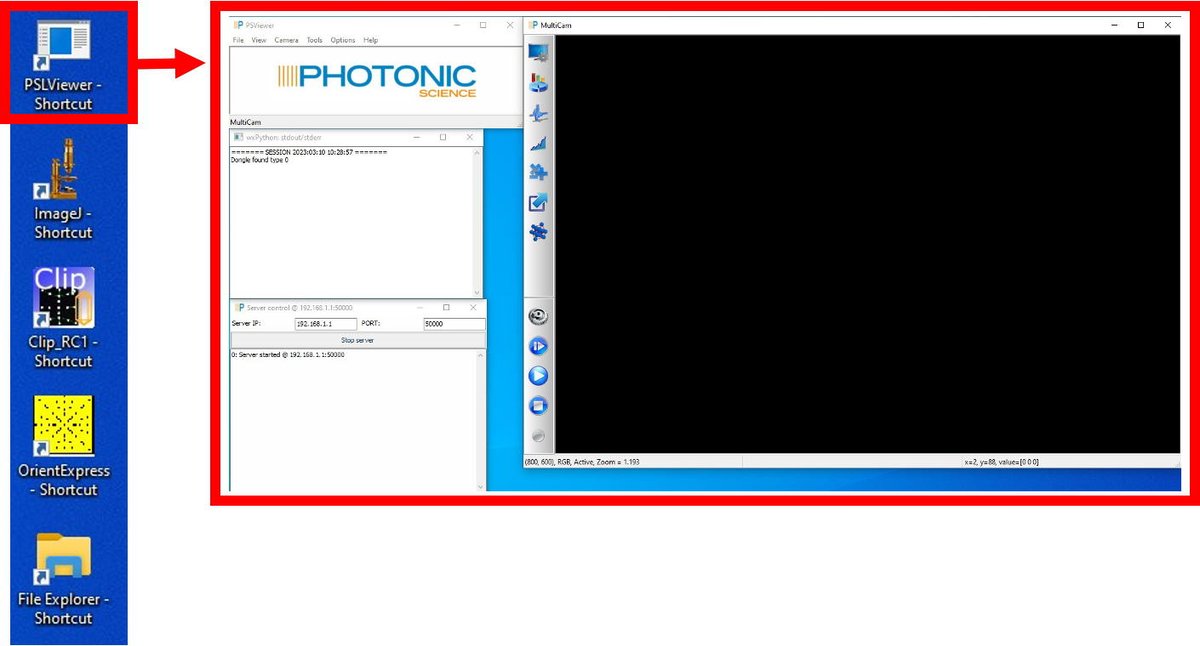The image size is (1200, 646).
Task: Click the puzzle piece icon in MultiCam toolbar
Action: click(x=538, y=172)
